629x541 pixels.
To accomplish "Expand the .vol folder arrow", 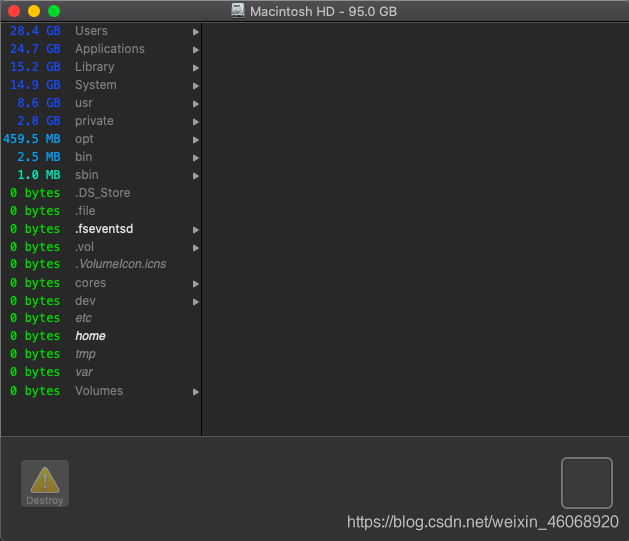I will pos(196,248).
